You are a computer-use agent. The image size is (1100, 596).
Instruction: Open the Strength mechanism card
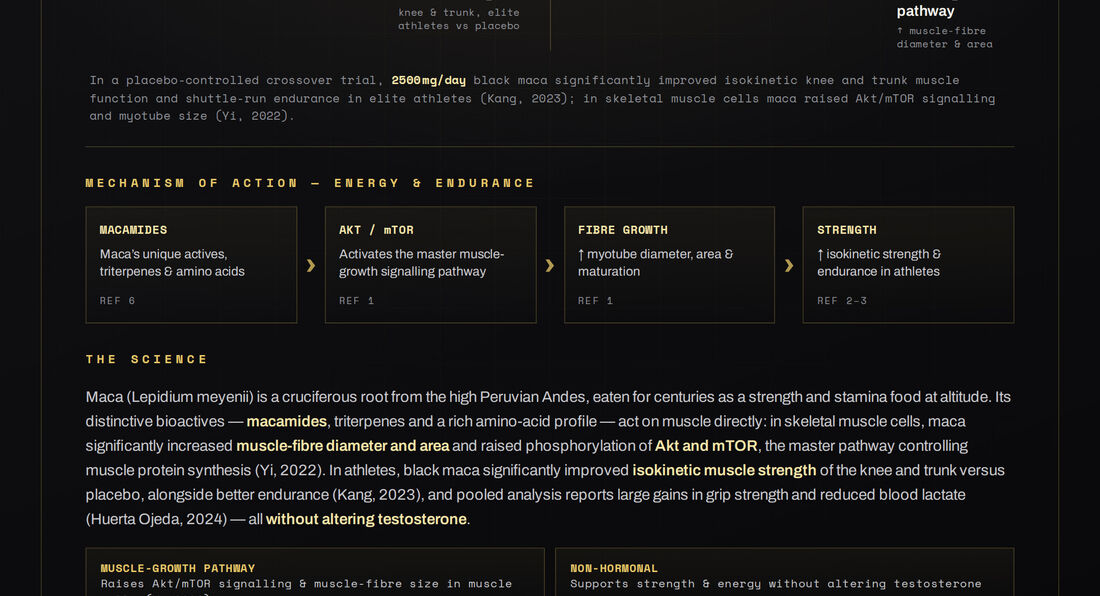click(x=908, y=265)
